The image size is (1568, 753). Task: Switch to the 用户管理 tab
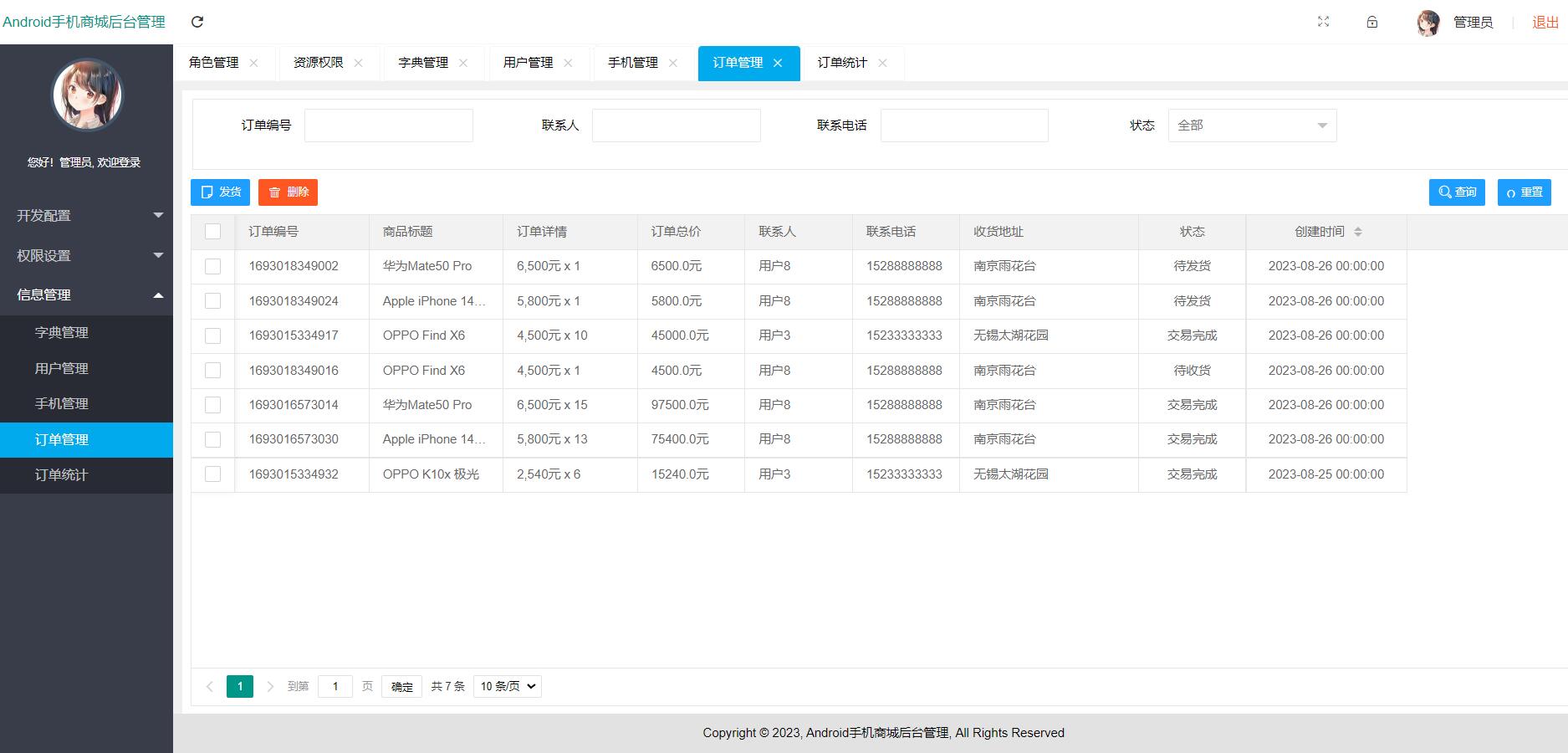pyautogui.click(x=529, y=63)
